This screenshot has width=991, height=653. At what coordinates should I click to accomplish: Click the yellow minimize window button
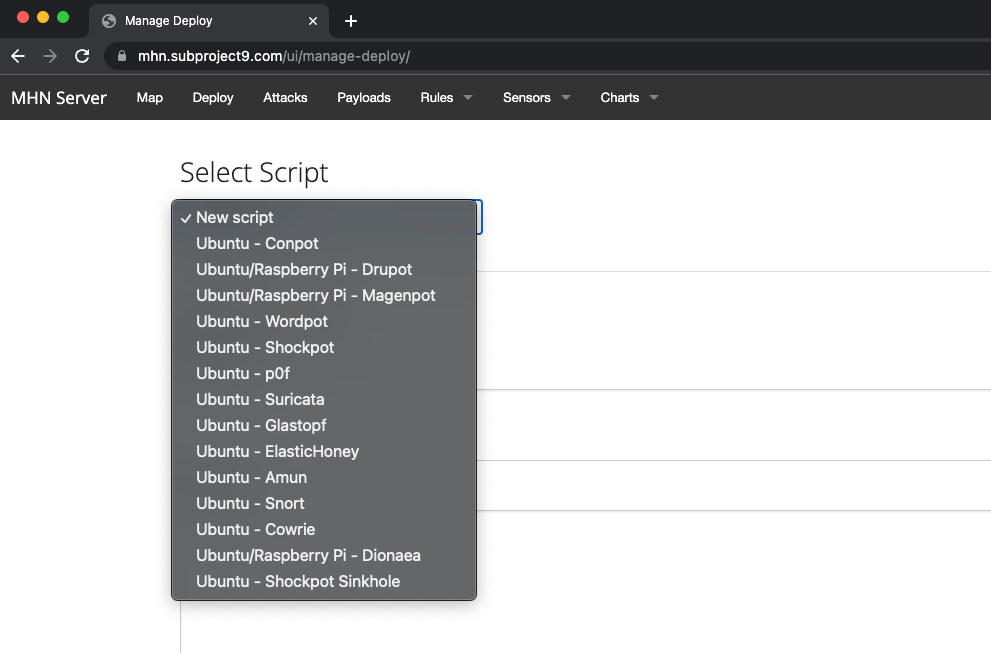click(43, 17)
